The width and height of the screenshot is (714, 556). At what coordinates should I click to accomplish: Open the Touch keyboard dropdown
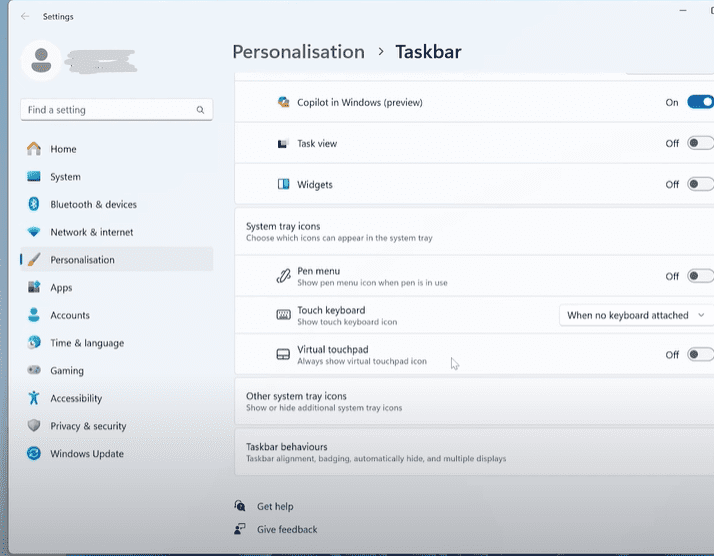coord(635,315)
